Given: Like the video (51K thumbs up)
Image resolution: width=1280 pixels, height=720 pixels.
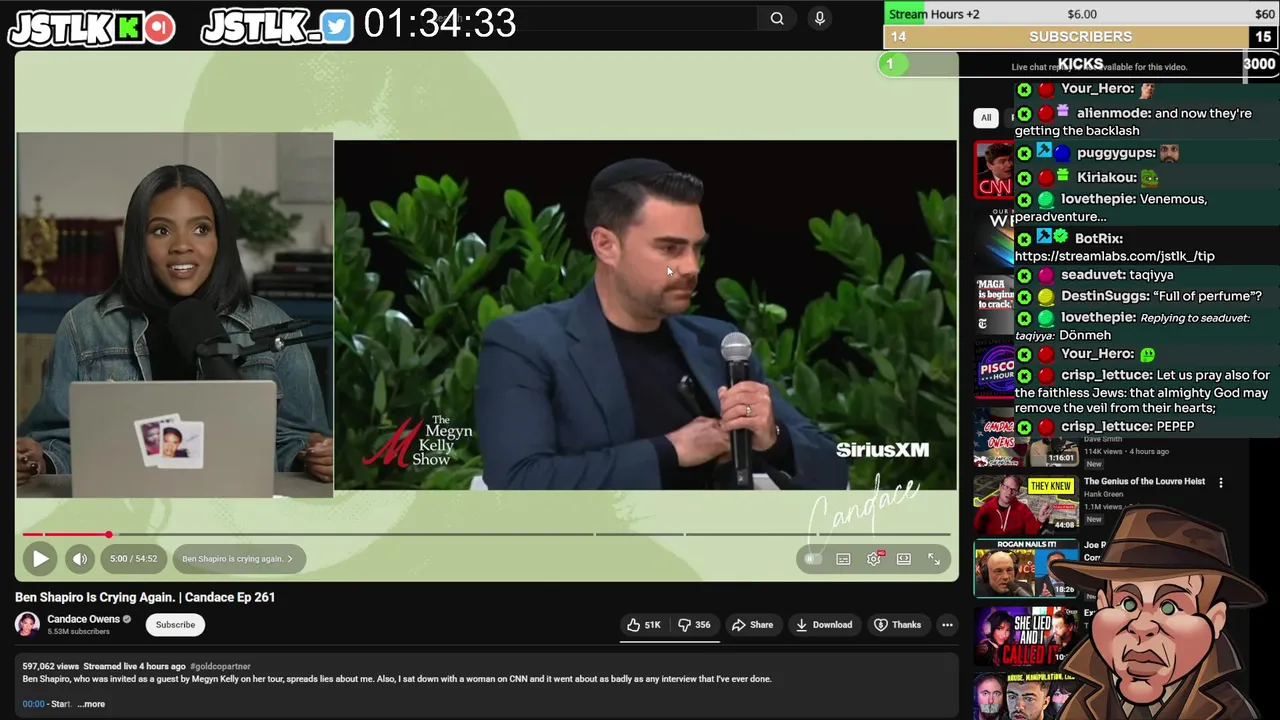Looking at the screenshot, I should coord(644,625).
